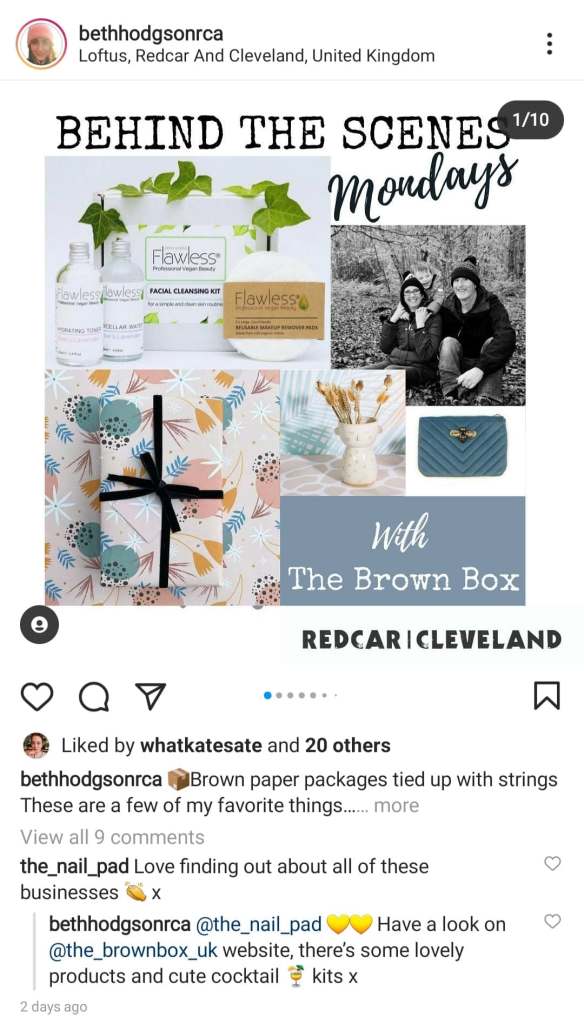Save the post with the bookmark icon
Image resolution: width=584 pixels, height=1024 pixels.
tap(547, 696)
